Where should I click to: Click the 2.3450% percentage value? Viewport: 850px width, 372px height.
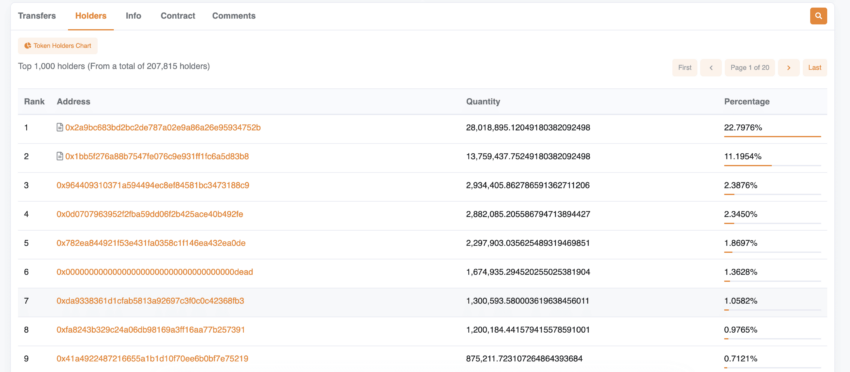click(740, 214)
